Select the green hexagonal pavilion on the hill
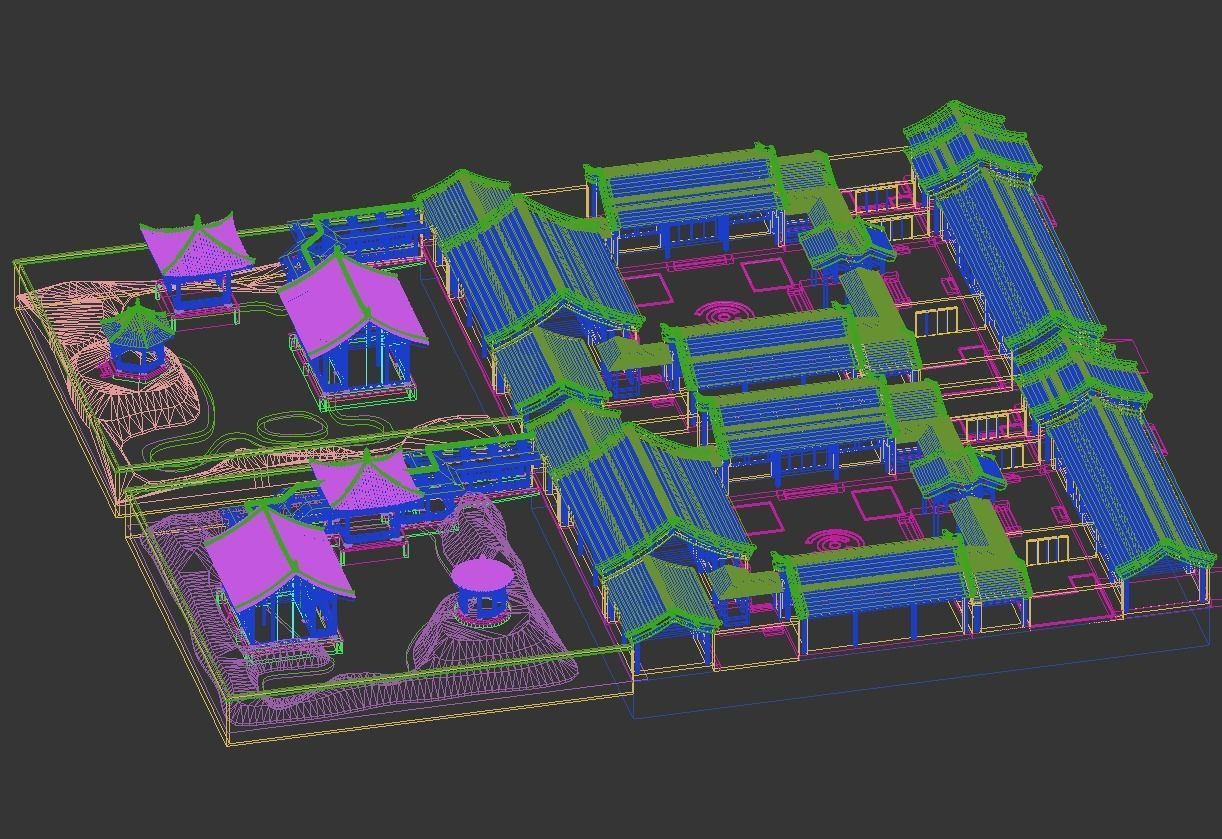Image resolution: width=1222 pixels, height=839 pixels. (x=137, y=339)
